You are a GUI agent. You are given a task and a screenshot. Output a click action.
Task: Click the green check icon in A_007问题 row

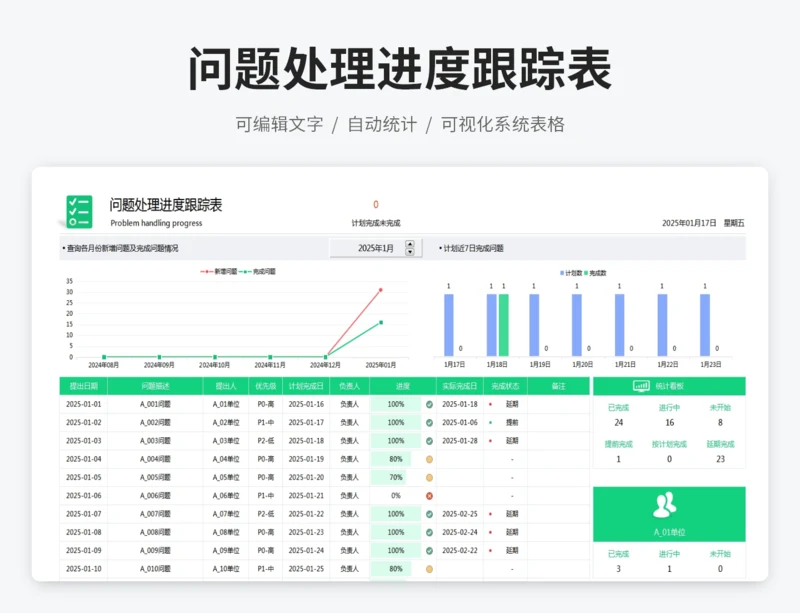[x=430, y=514]
